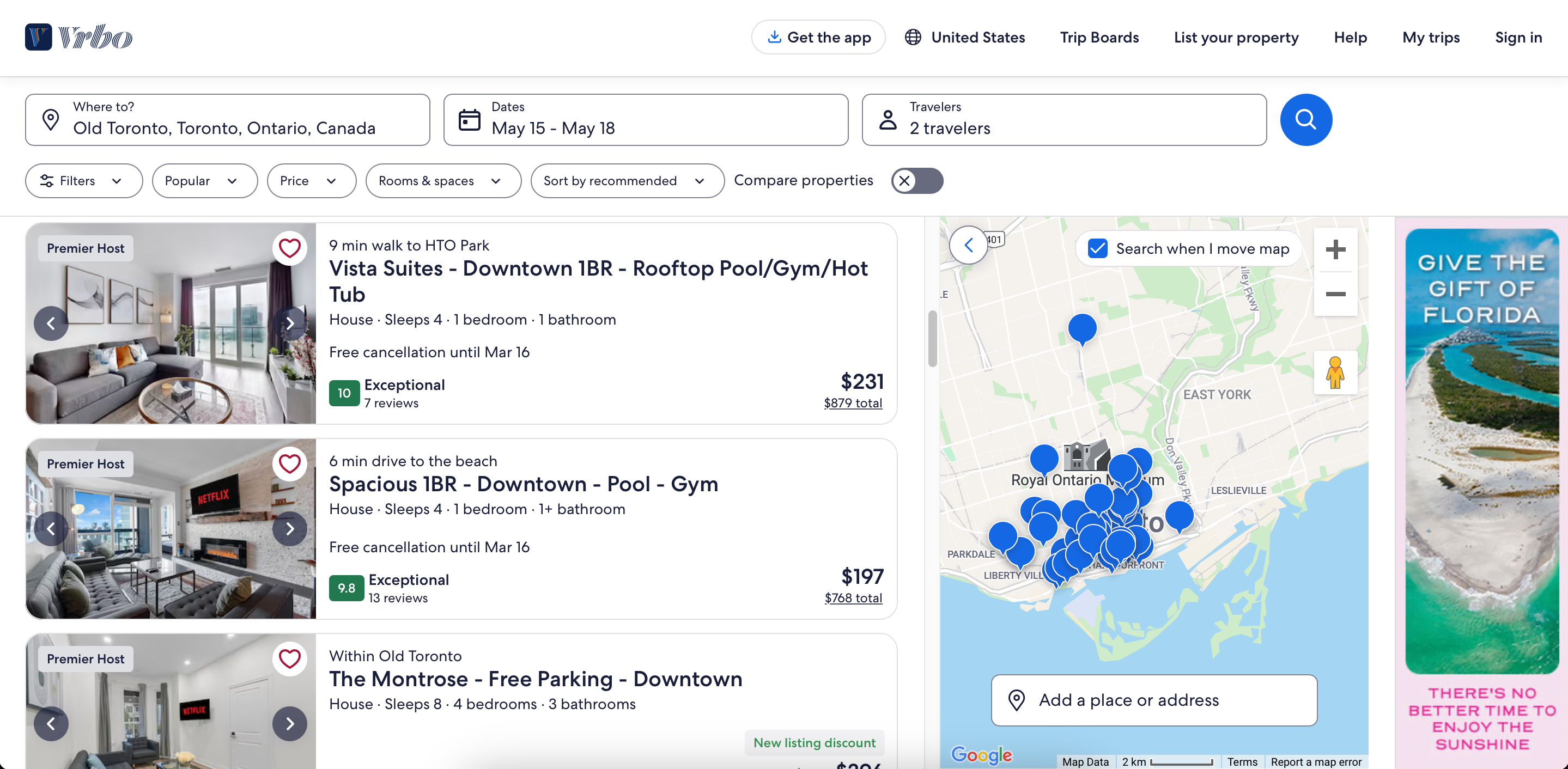Viewport: 1568px width, 769px height.
Task: Open the Popular dropdown filter
Action: [x=200, y=181]
